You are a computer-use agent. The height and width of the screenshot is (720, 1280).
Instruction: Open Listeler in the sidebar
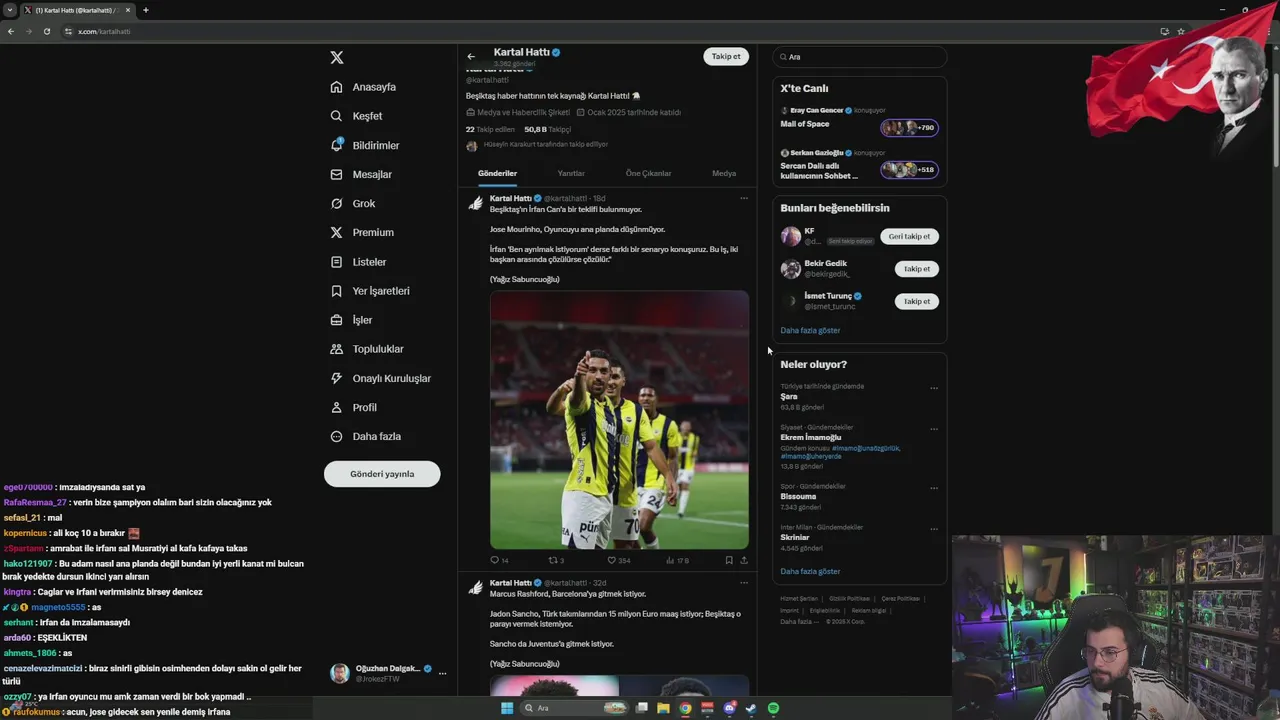pos(358,262)
